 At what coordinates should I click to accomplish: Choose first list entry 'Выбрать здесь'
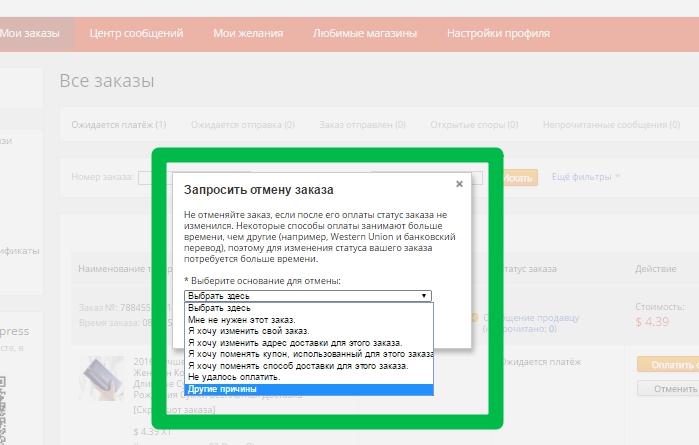point(308,308)
